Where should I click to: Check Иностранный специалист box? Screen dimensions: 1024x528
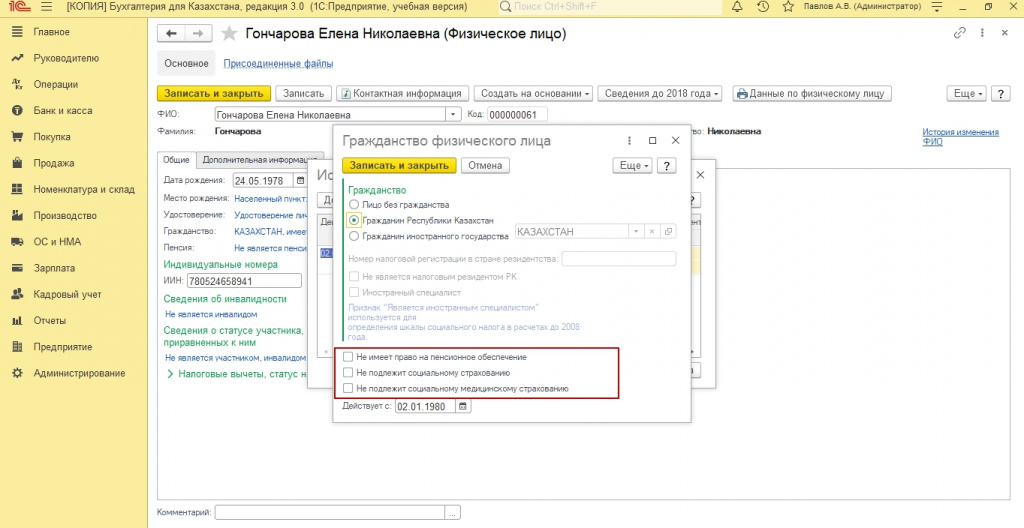[354, 293]
